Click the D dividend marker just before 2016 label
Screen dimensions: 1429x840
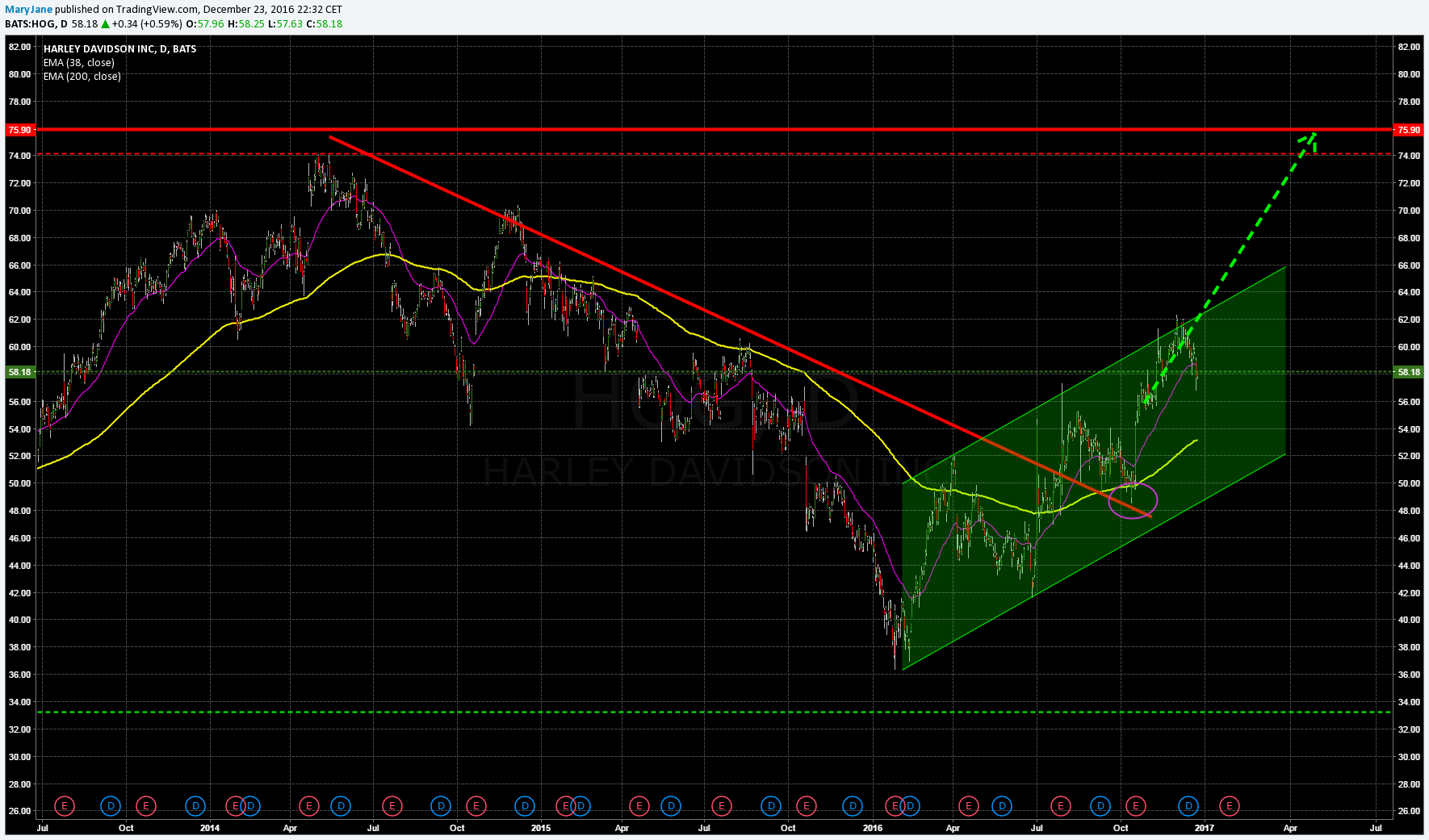(853, 805)
